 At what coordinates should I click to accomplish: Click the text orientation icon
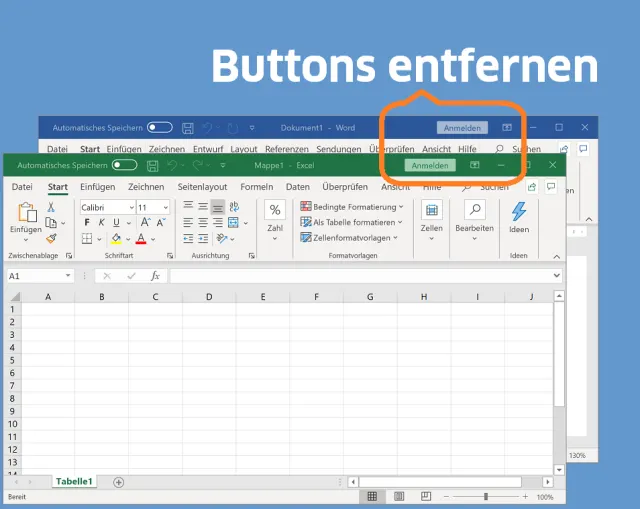pos(222,238)
